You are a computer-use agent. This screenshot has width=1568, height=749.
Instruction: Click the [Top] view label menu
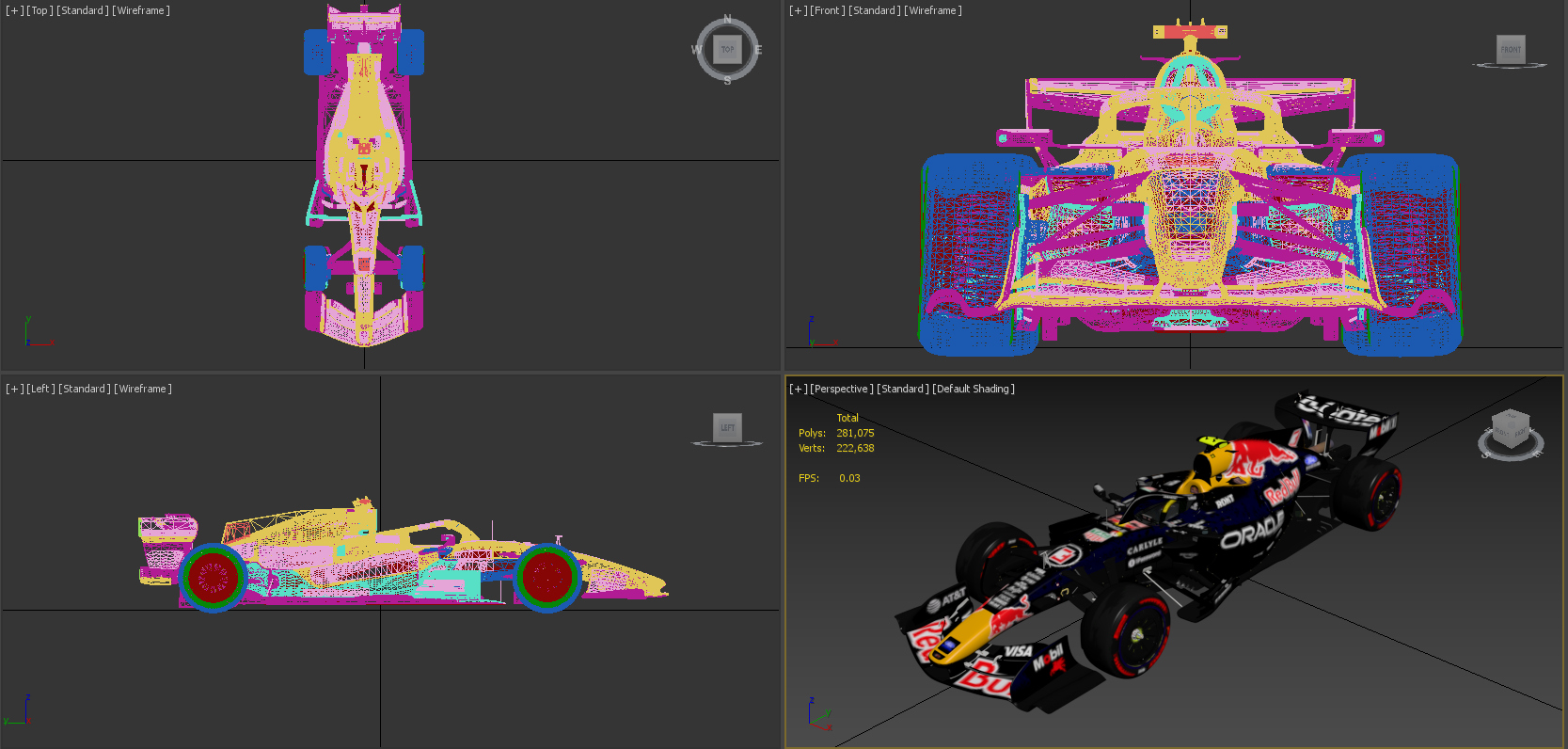(x=40, y=10)
